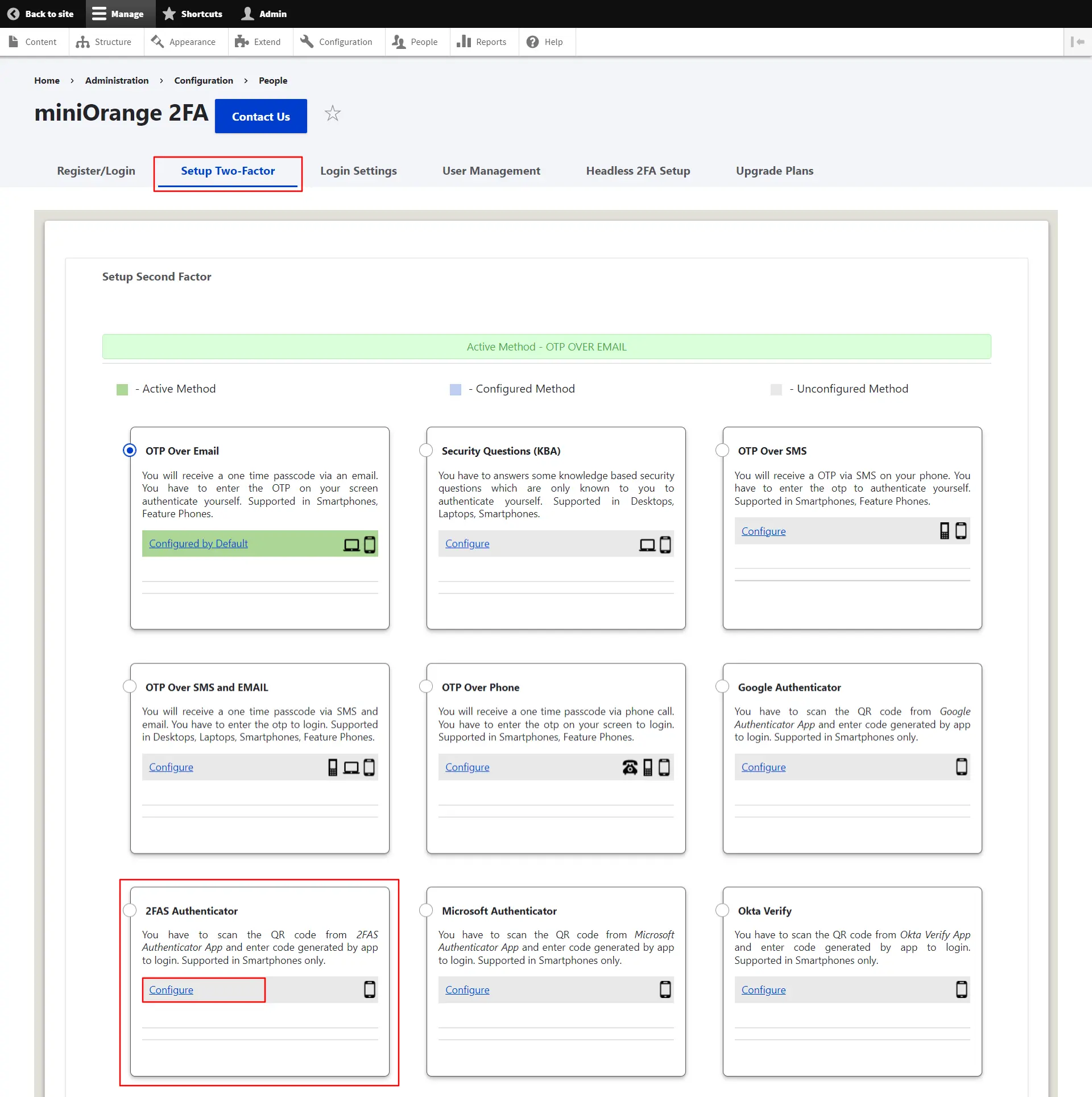Image resolution: width=1092 pixels, height=1097 pixels.
Task: Click the Help question mark icon
Action: [532, 42]
